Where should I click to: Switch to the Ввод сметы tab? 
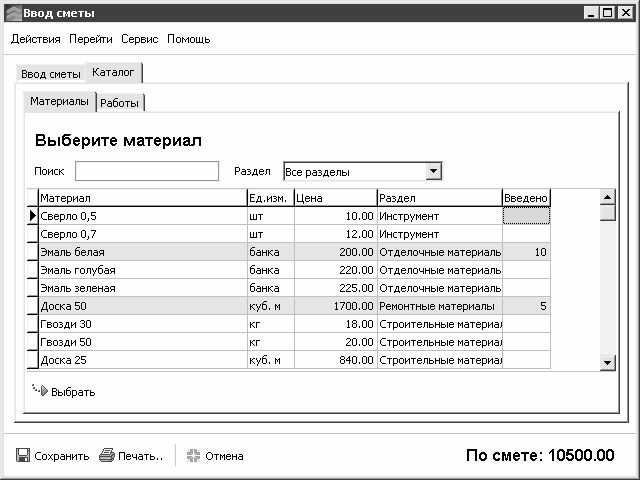click(x=51, y=74)
